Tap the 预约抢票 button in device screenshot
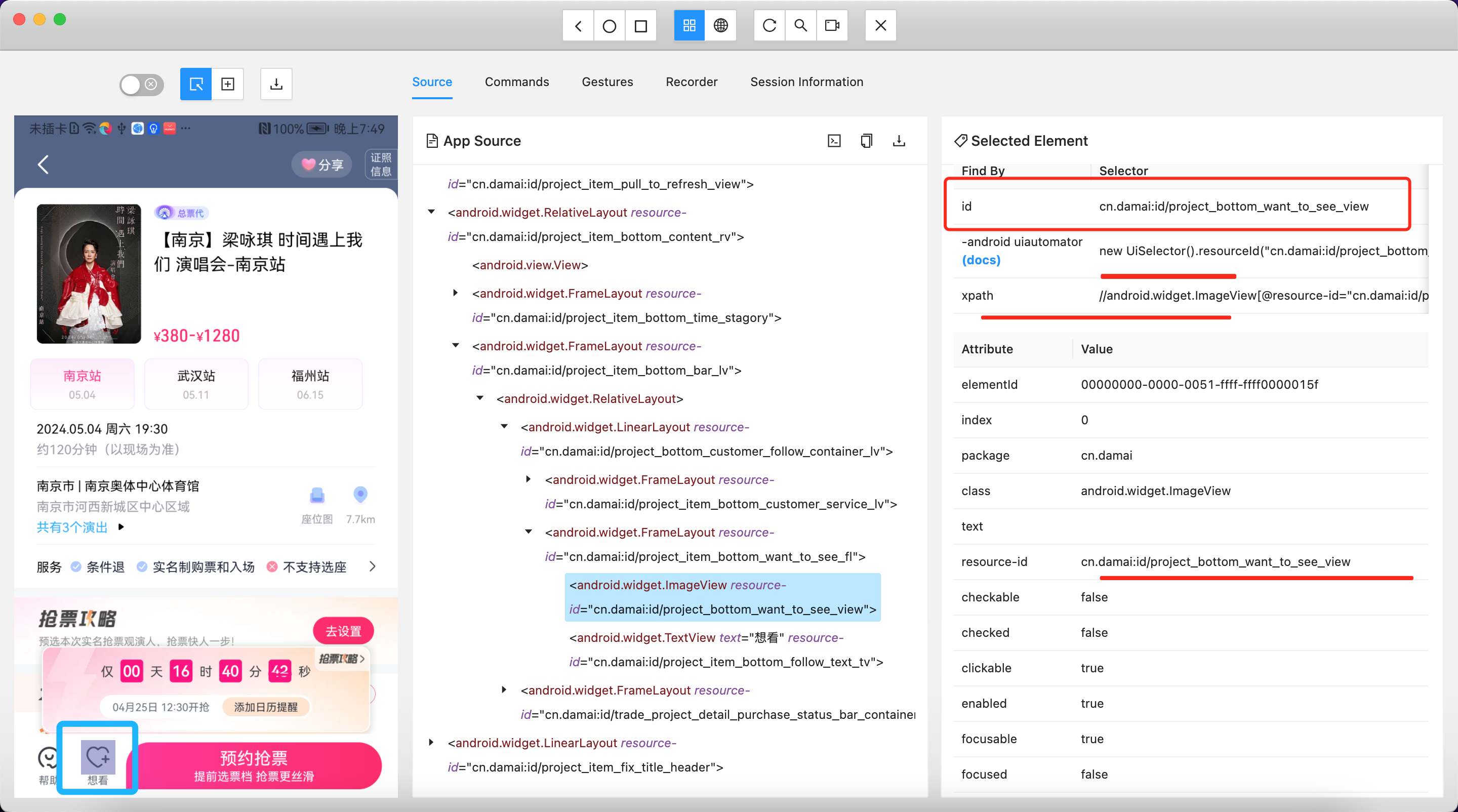 [254, 765]
